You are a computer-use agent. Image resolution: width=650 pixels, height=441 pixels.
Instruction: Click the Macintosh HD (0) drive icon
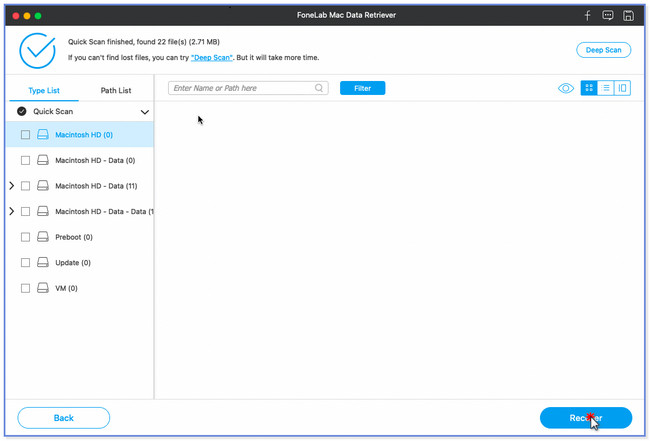click(43, 134)
